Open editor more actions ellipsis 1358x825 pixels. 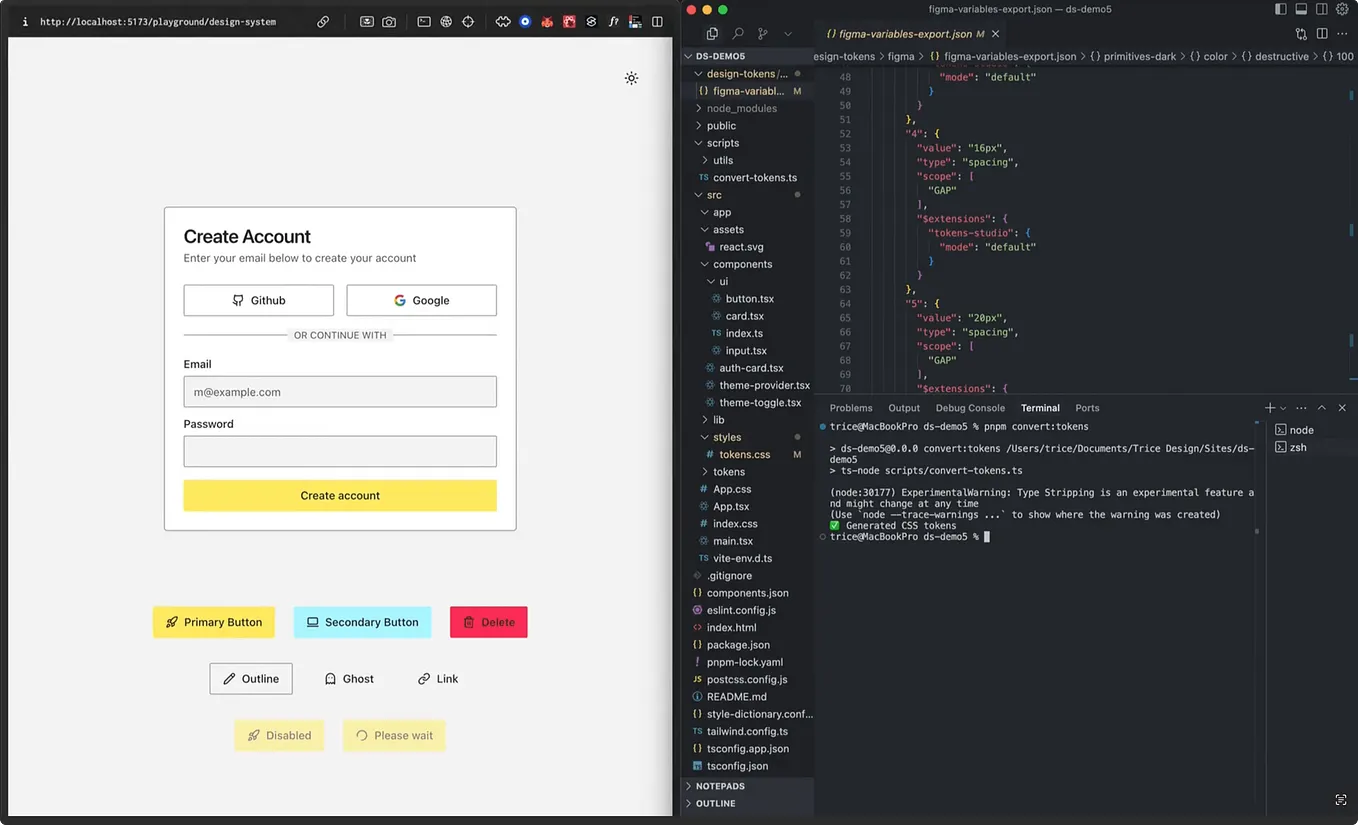tap(1342, 34)
